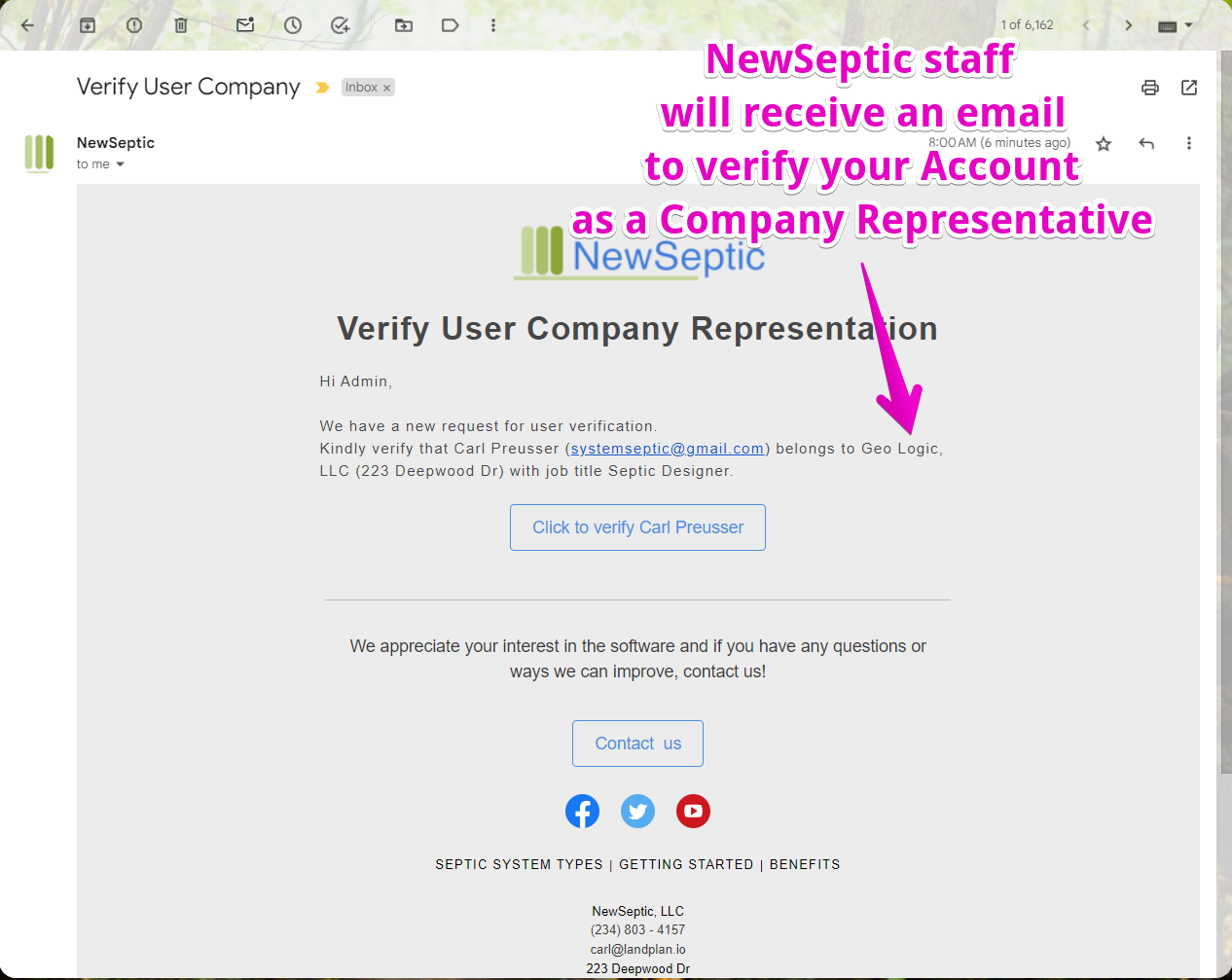1232x980 pixels.
Task: Go to the older email arrow
Action: tap(1129, 25)
